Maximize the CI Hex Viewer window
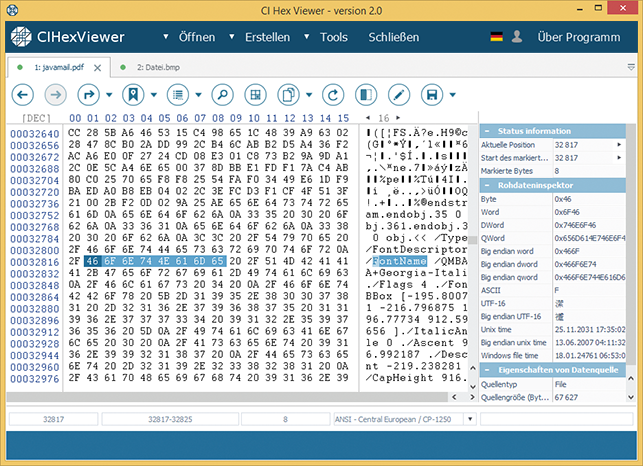This screenshot has height=466, width=643. point(598,8)
